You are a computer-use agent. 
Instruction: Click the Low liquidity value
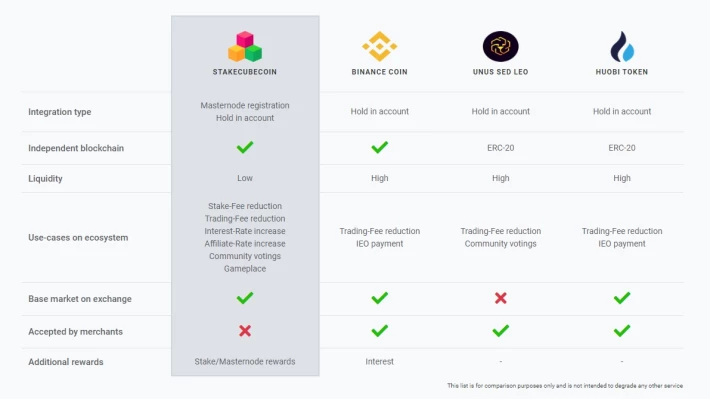245,178
